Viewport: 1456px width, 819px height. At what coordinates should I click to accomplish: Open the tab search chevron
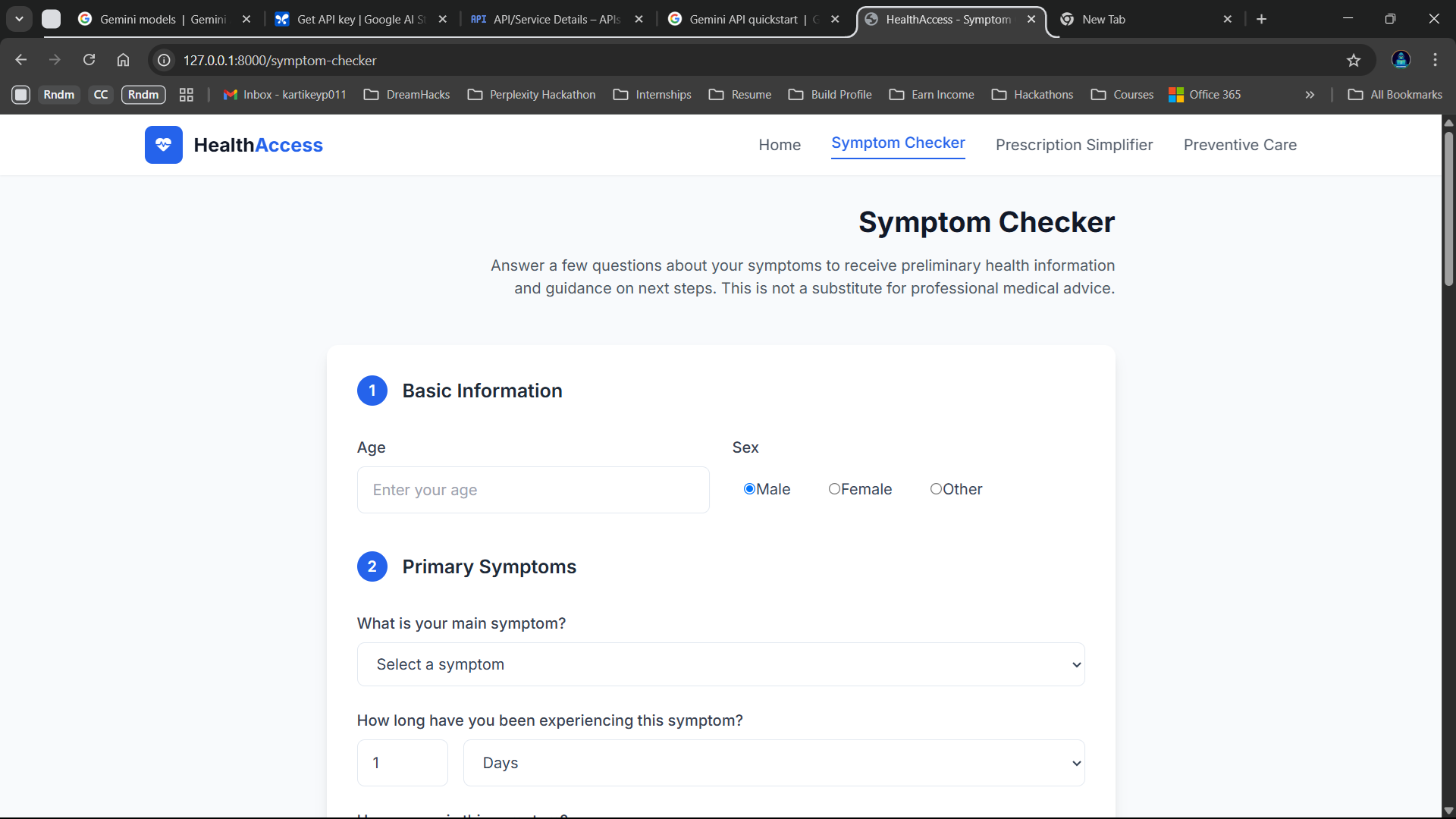[19, 19]
